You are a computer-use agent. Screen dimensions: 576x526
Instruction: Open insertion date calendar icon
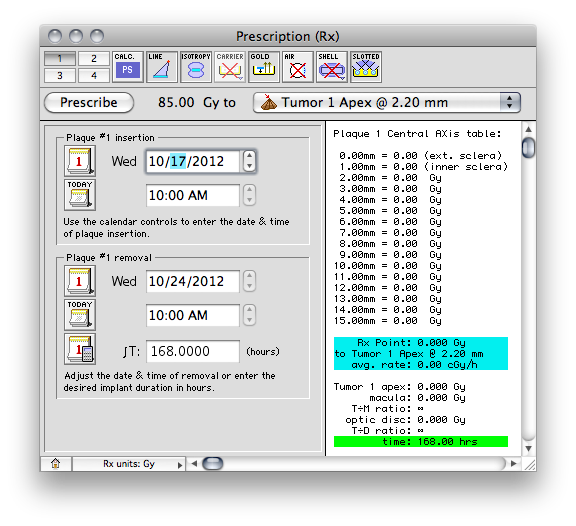80,161
